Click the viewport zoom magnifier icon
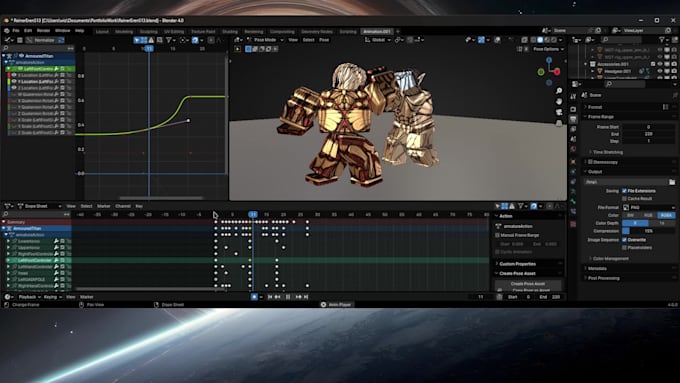Image resolution: width=680 pixels, height=383 pixels. [559, 91]
